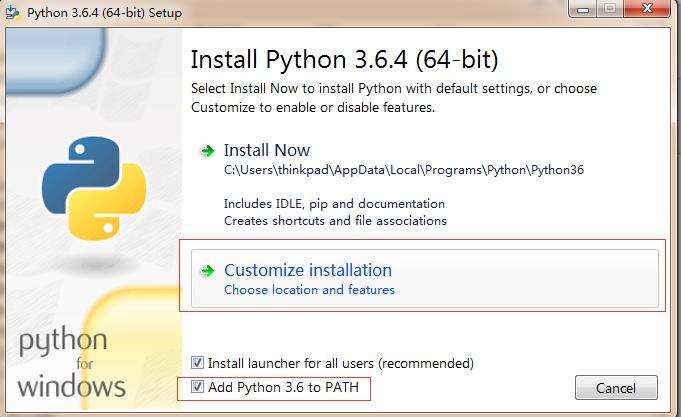Uncheck the Install launcher for all users checkbox
Screen dimensions: 681x417
[x=197, y=363]
